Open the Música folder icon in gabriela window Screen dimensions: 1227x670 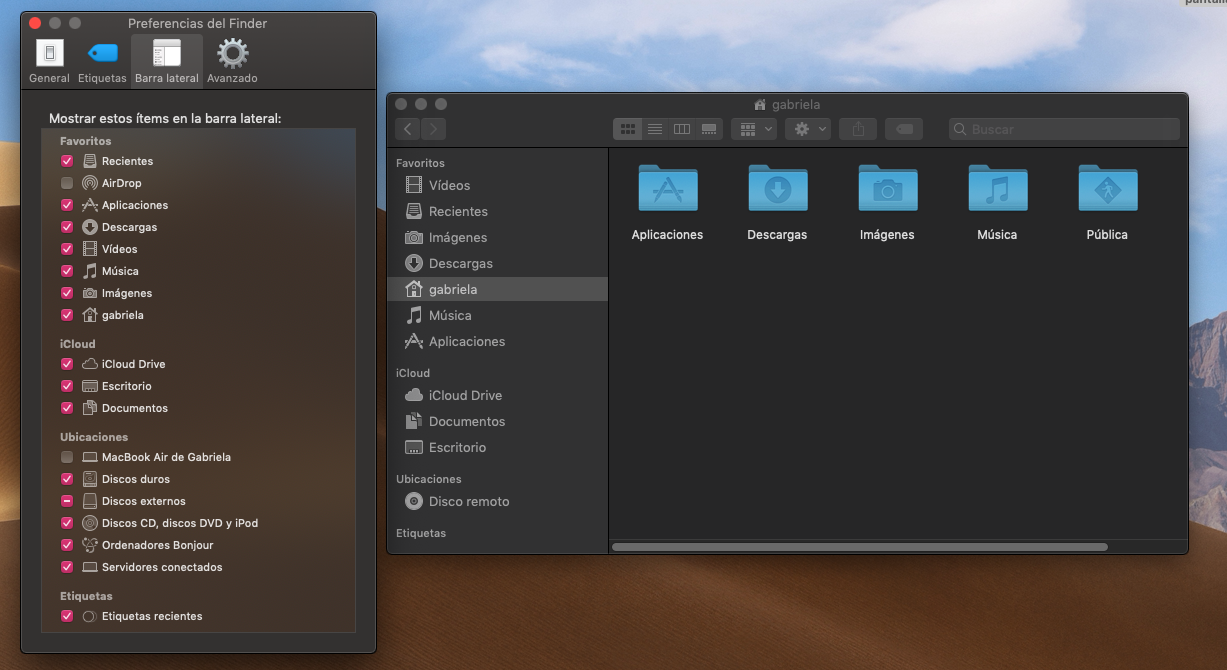(x=997, y=188)
